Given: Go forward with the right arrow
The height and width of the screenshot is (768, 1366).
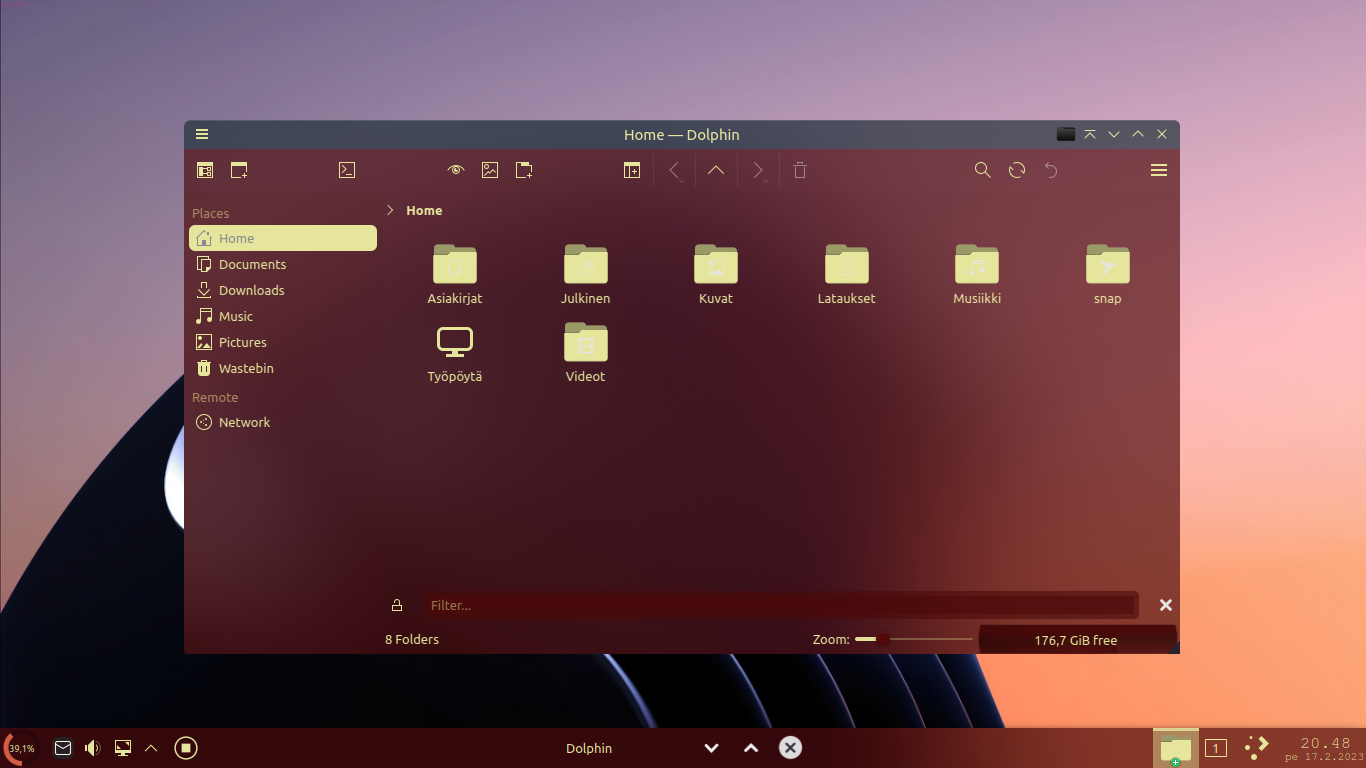Looking at the screenshot, I should [x=758, y=169].
